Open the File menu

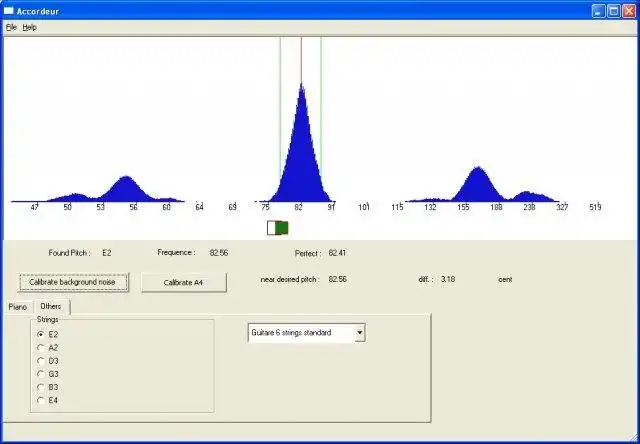11,27
